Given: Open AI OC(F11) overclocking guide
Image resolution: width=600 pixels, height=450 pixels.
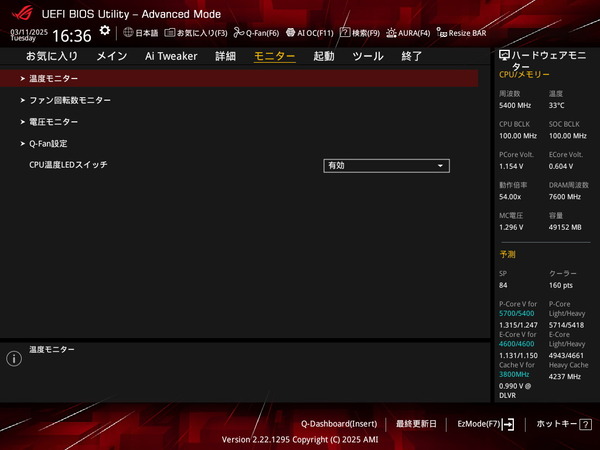Looking at the screenshot, I should [x=309, y=33].
